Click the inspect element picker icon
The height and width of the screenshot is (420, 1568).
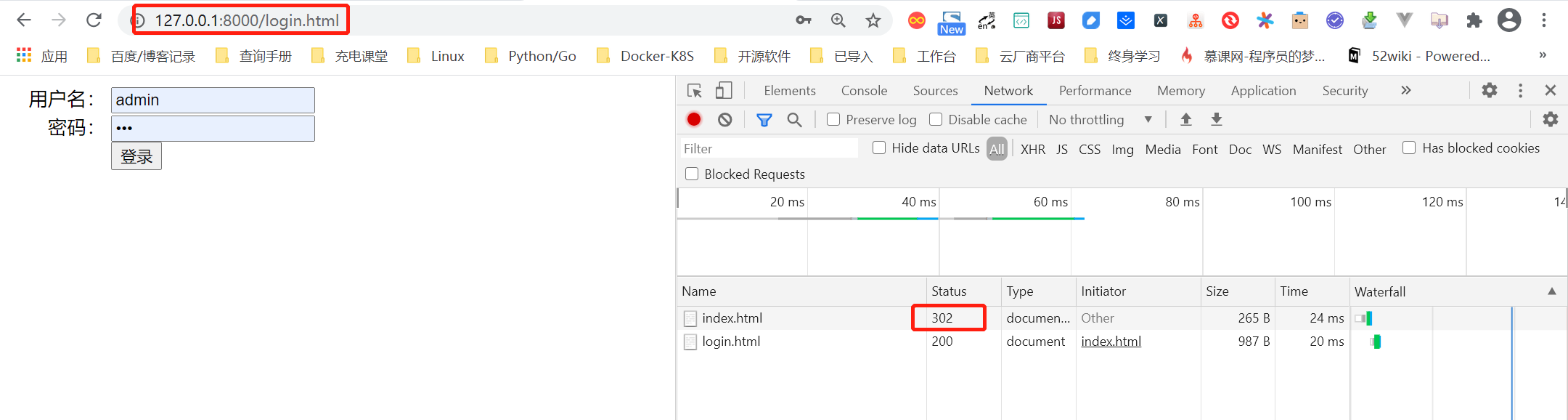point(695,91)
